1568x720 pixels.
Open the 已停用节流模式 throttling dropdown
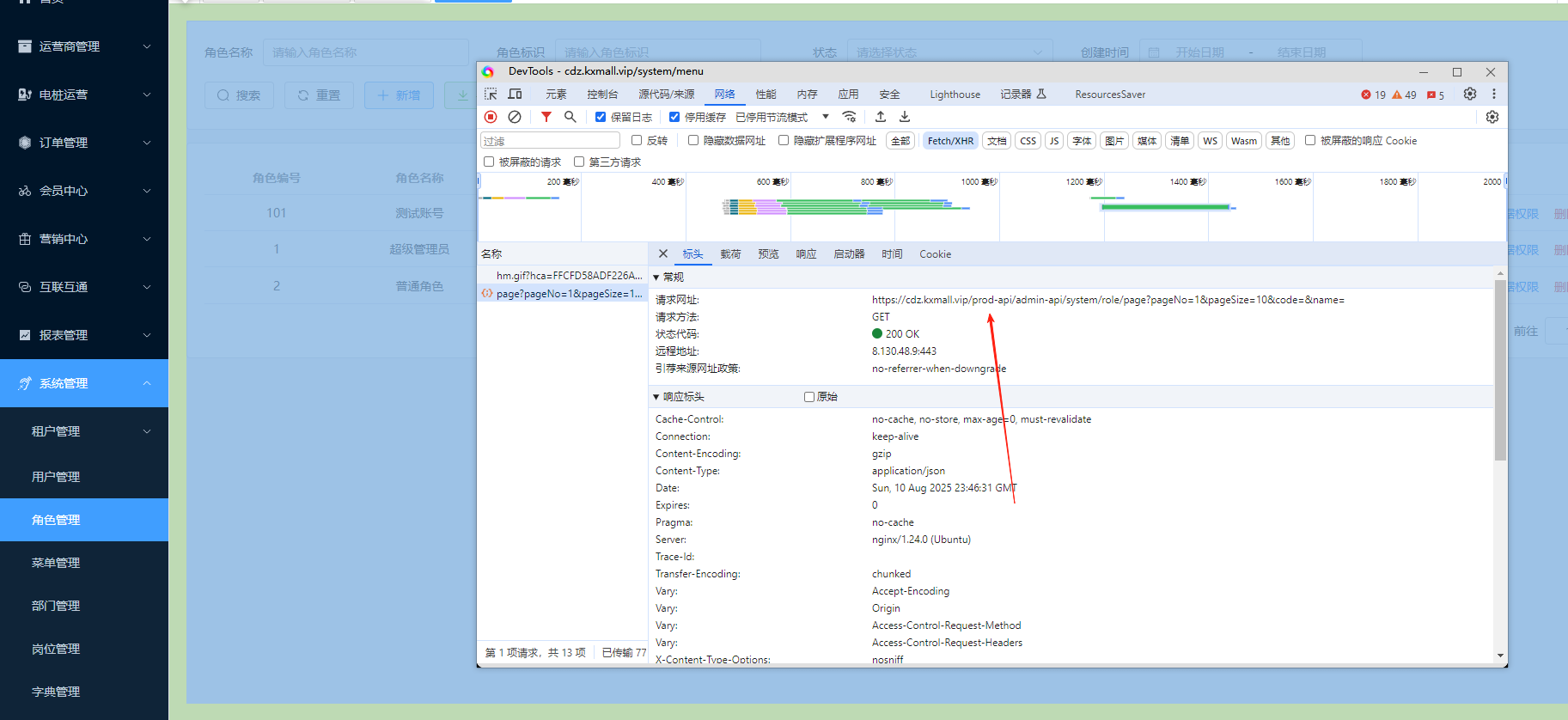(x=782, y=117)
